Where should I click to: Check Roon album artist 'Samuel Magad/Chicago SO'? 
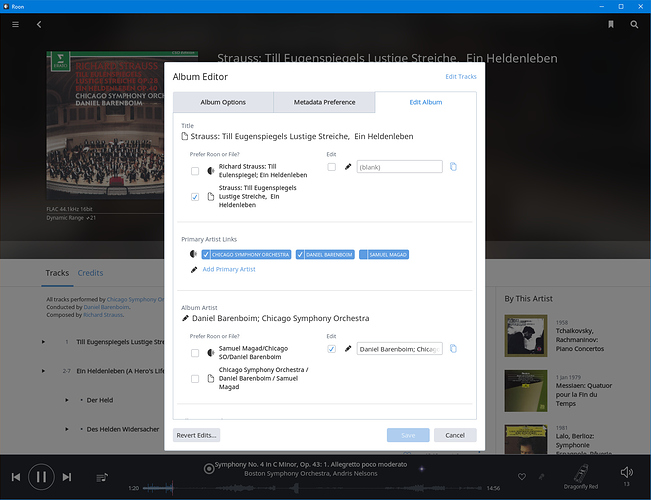(195, 353)
